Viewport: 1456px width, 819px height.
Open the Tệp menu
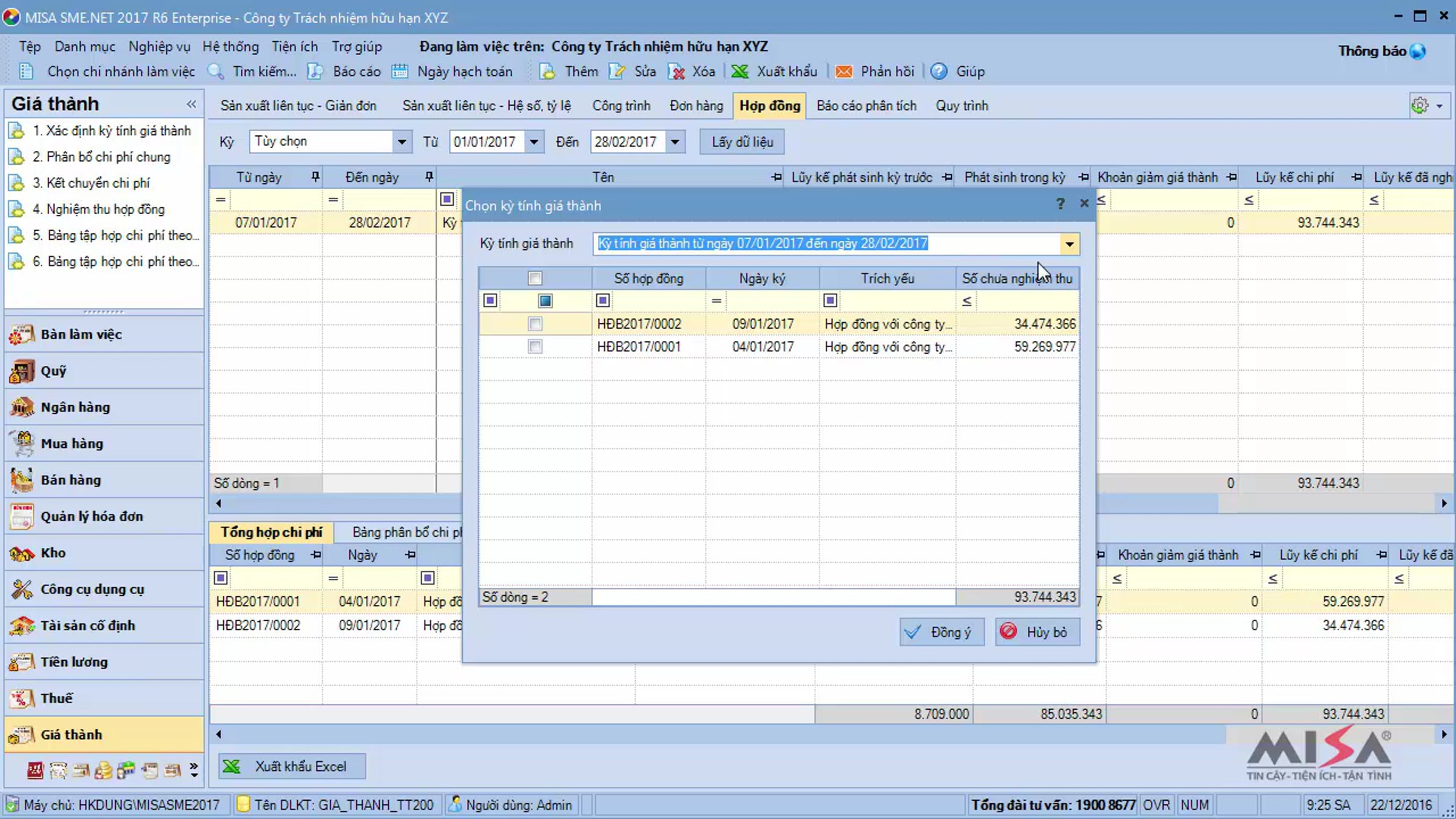click(30, 47)
